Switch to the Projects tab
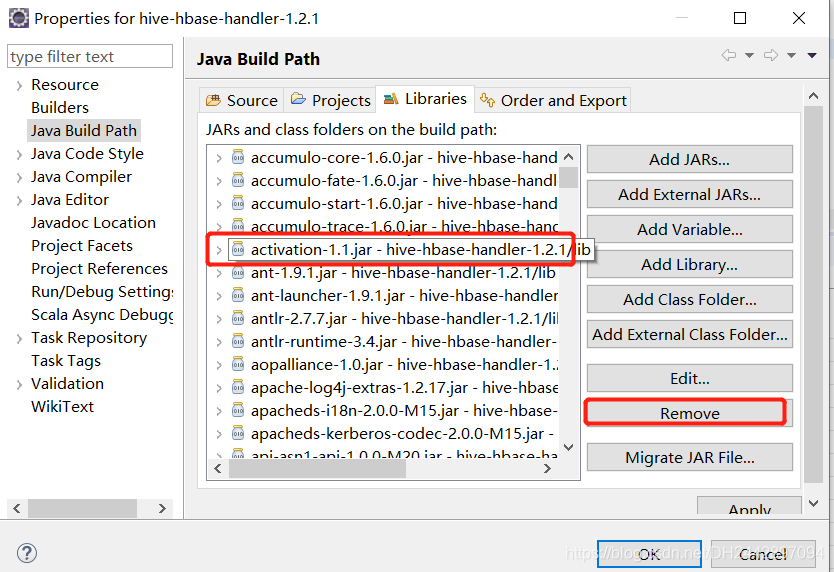Image resolution: width=834 pixels, height=572 pixels. (330, 100)
